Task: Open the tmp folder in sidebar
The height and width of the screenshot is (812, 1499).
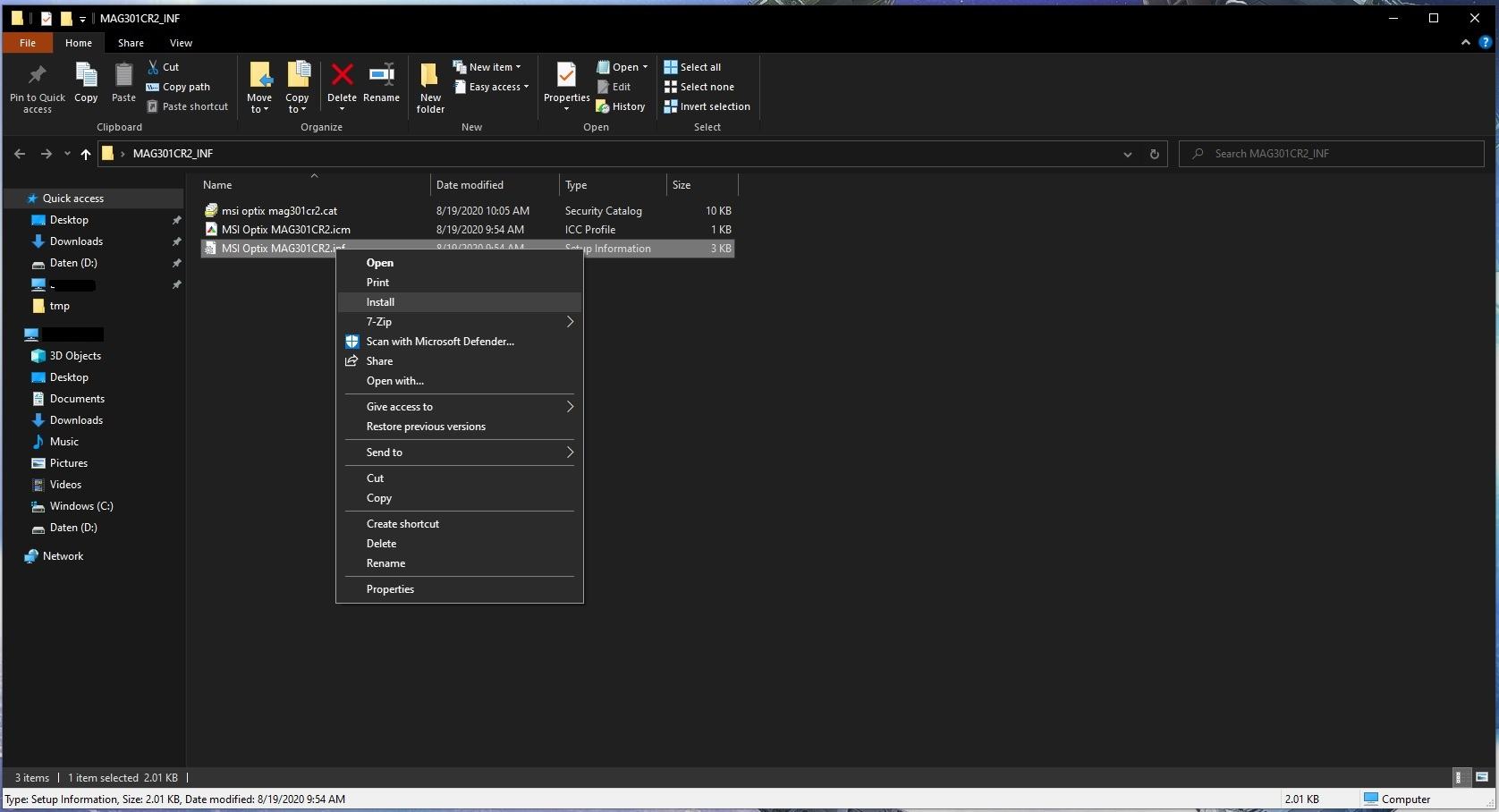Action: pos(60,306)
